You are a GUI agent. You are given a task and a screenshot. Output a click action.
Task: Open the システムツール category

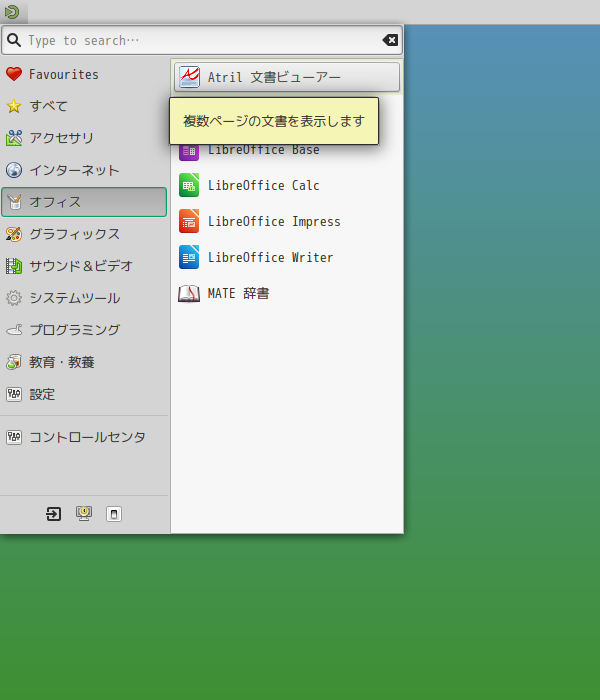pyautogui.click(x=84, y=298)
